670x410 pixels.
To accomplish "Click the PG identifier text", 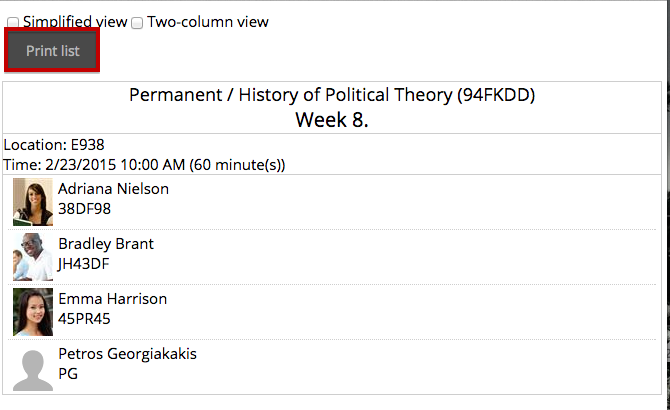I will [x=68, y=374].
